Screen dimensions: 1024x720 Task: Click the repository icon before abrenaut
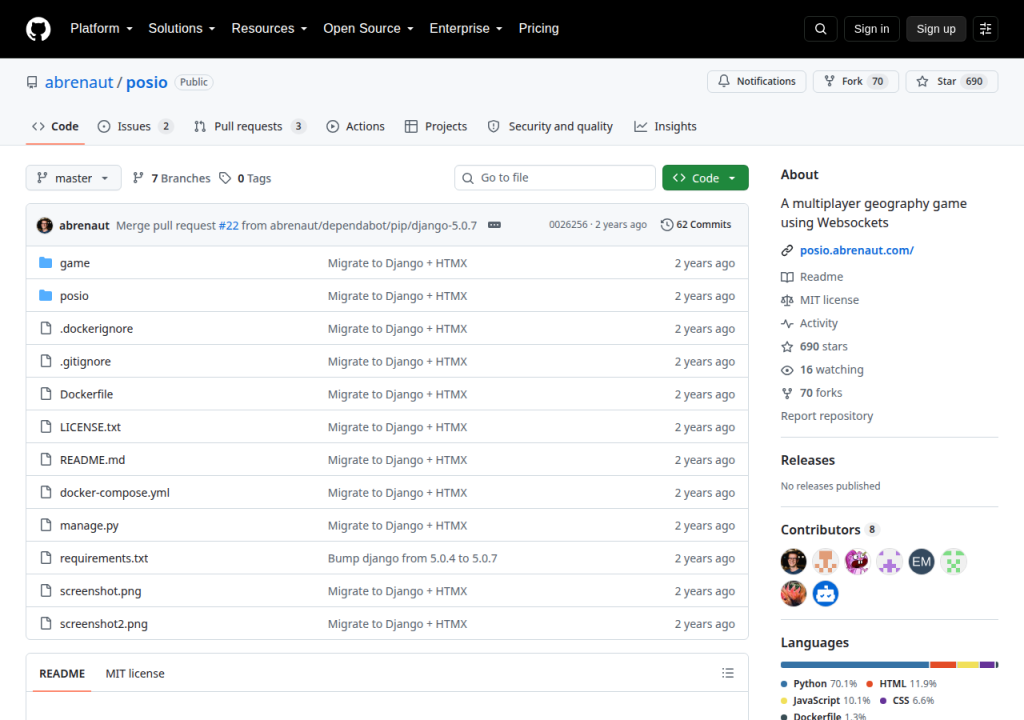tap(32, 82)
